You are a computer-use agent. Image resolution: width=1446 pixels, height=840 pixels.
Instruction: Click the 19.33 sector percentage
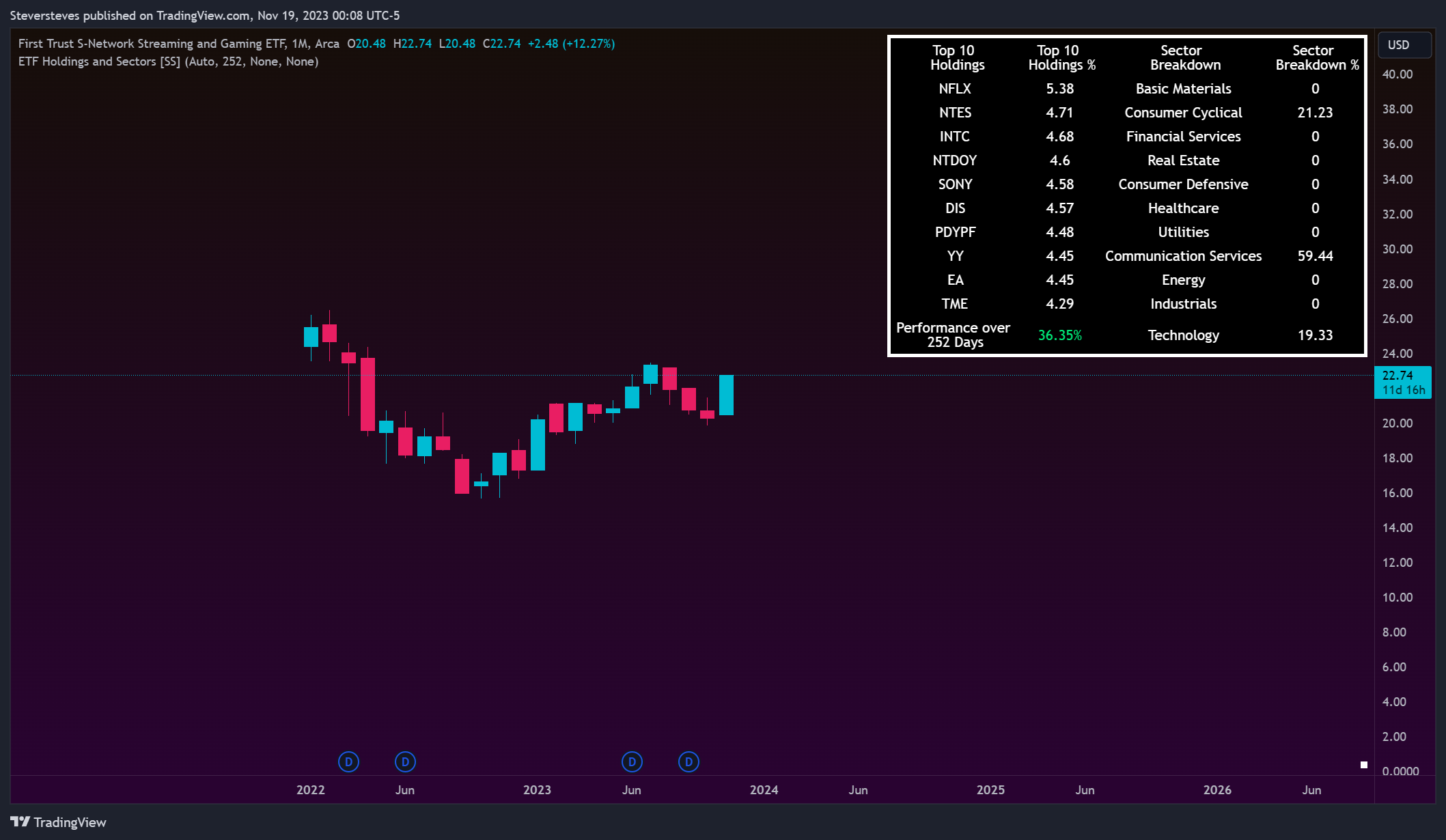[x=1315, y=335]
